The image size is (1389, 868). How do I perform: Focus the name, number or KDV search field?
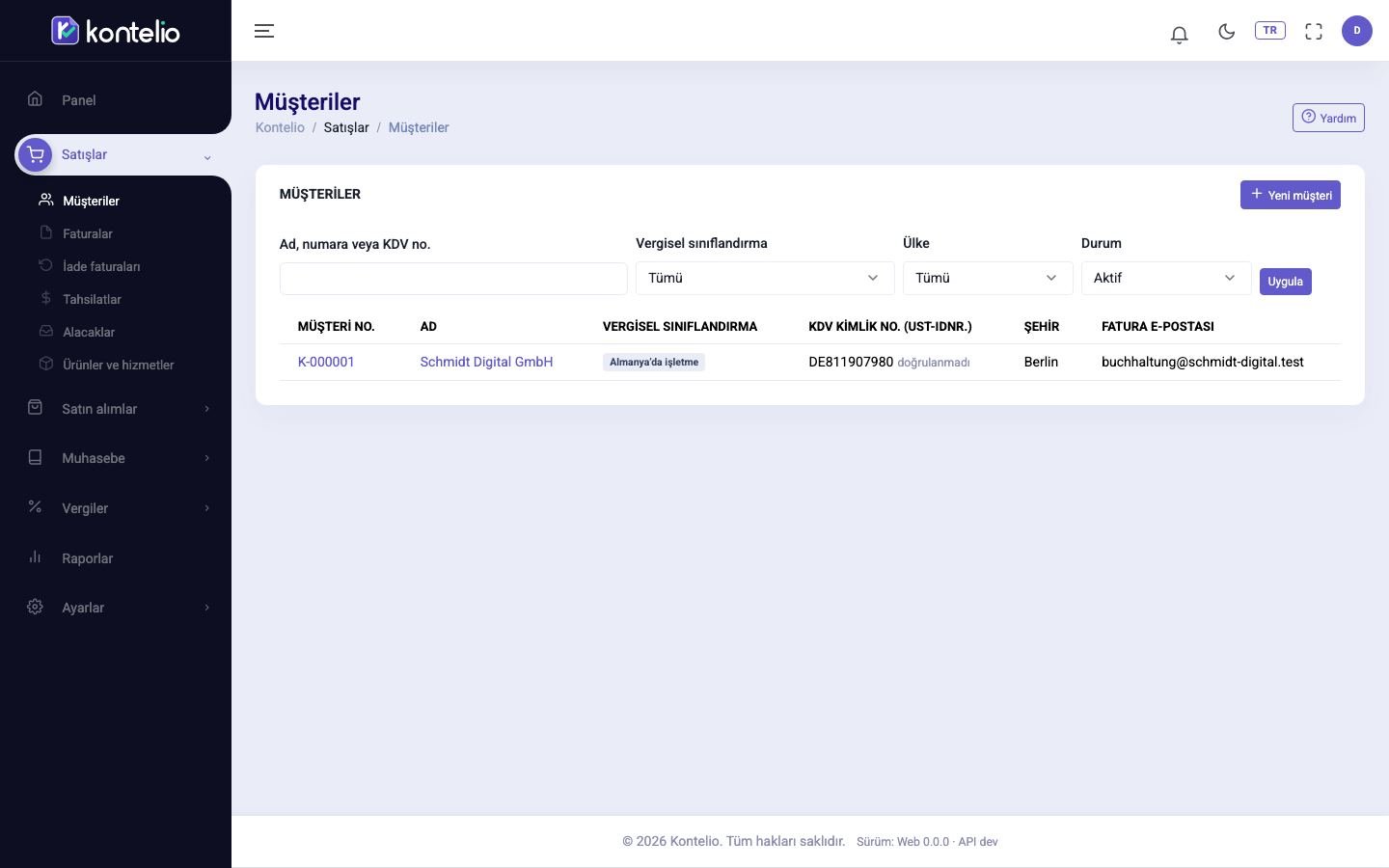[453, 279]
